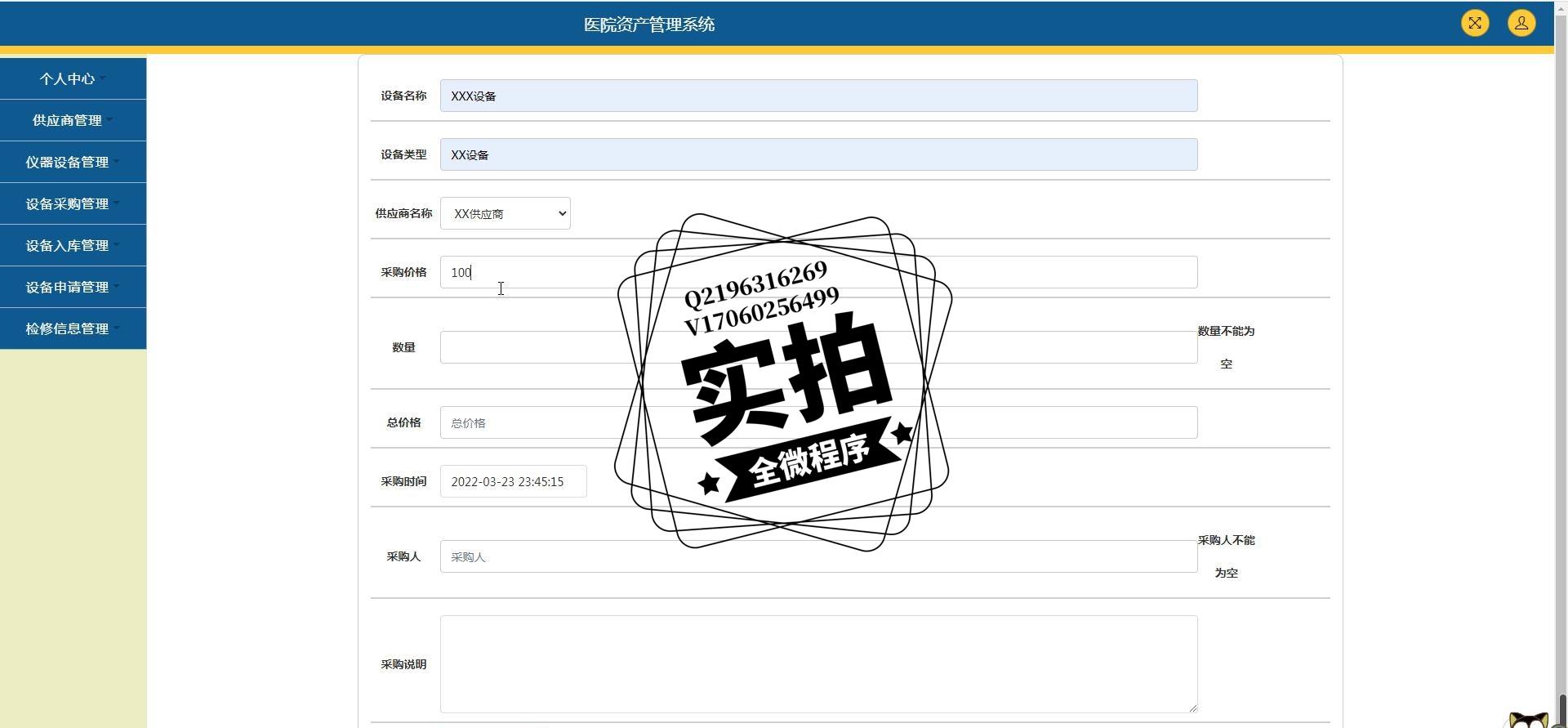Expand the 检修信息管理 menu
1568x728 pixels.
(73, 328)
